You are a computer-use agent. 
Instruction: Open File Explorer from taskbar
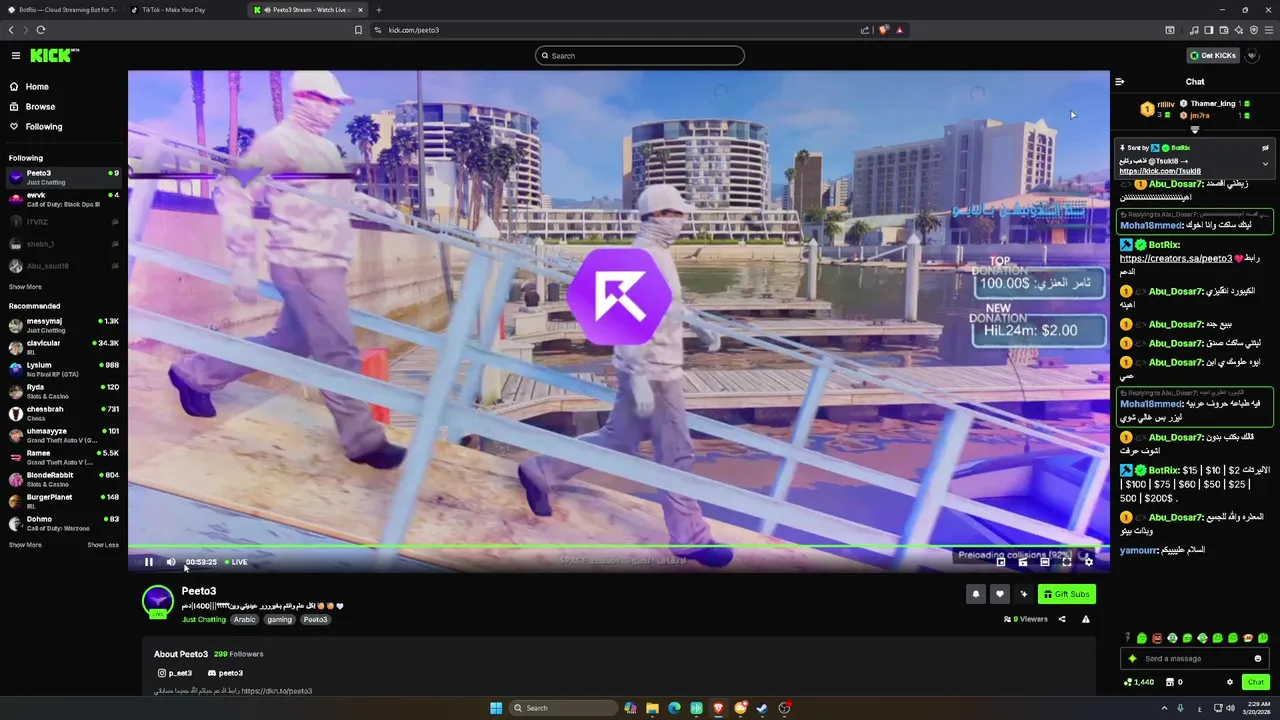pyautogui.click(x=652, y=708)
